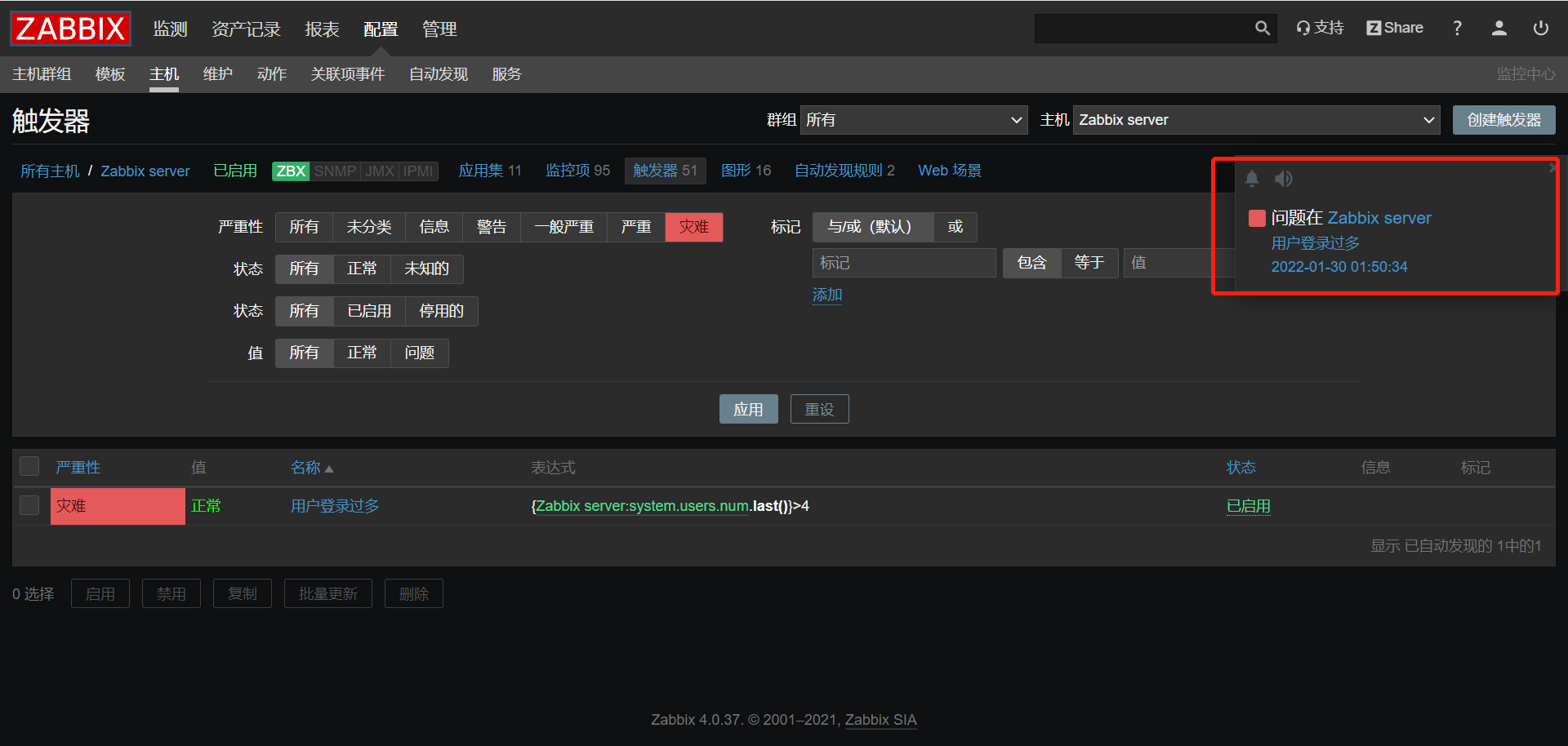Select status filter 停用的
1568x746 pixels.
coord(442,311)
